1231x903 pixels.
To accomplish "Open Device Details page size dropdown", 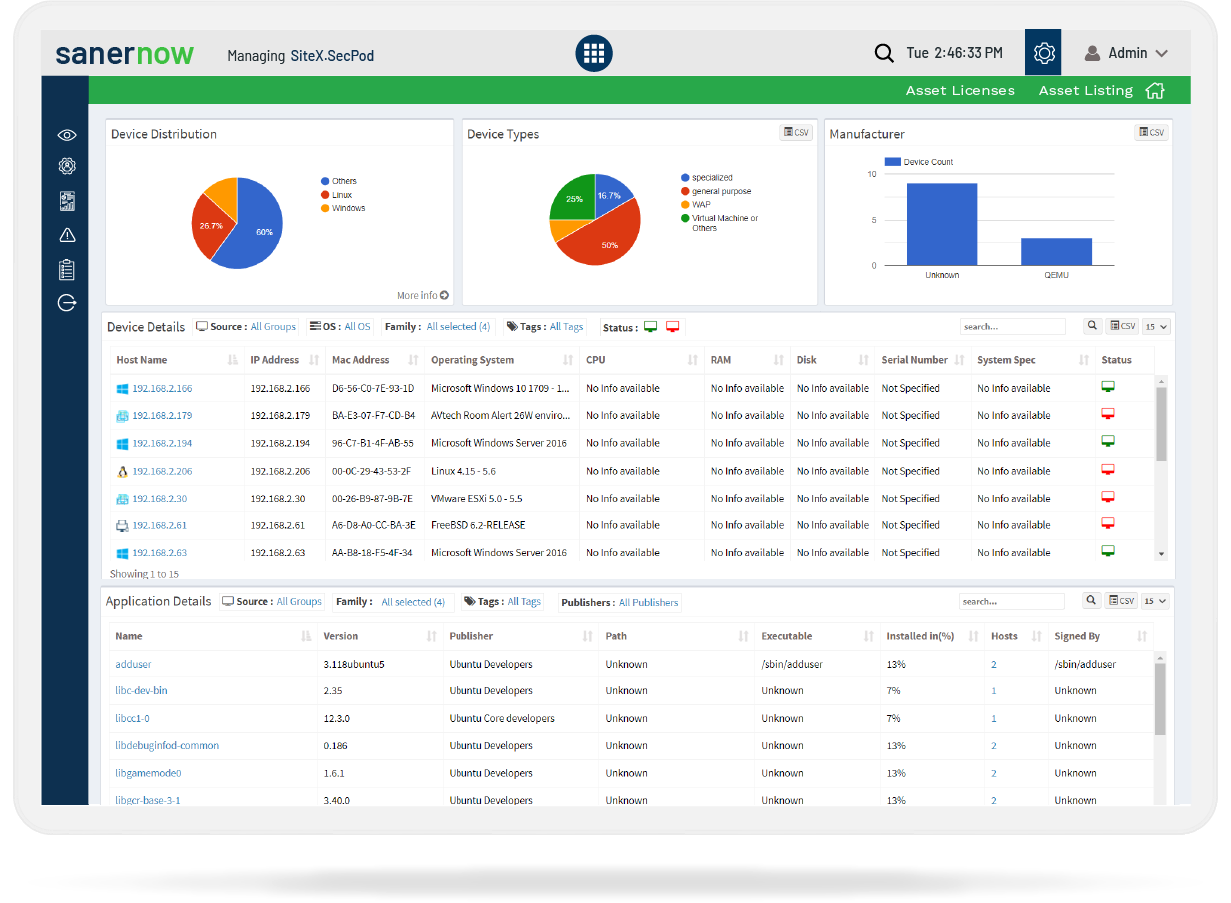I will click(x=1156, y=326).
